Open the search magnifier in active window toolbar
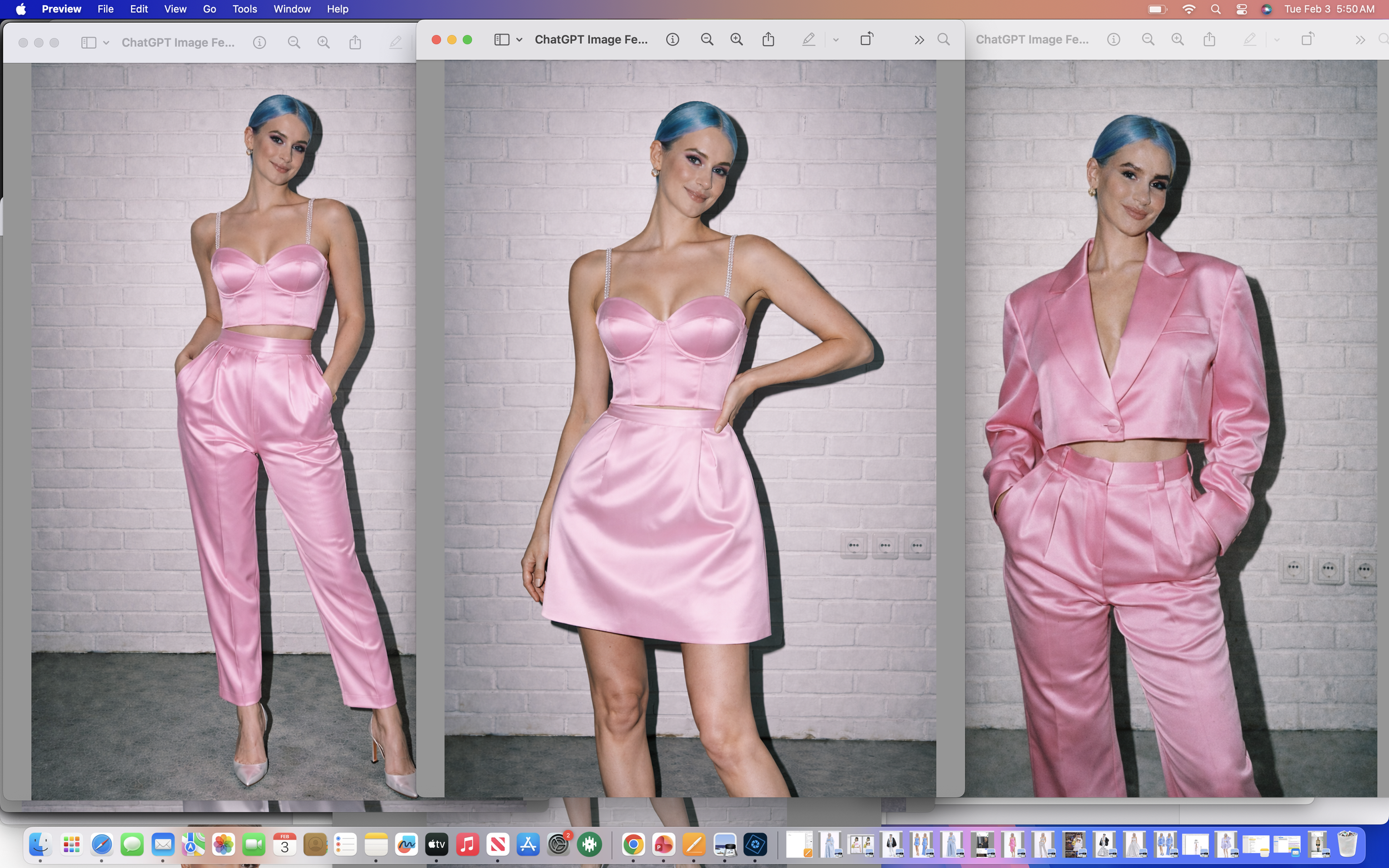 click(943, 39)
